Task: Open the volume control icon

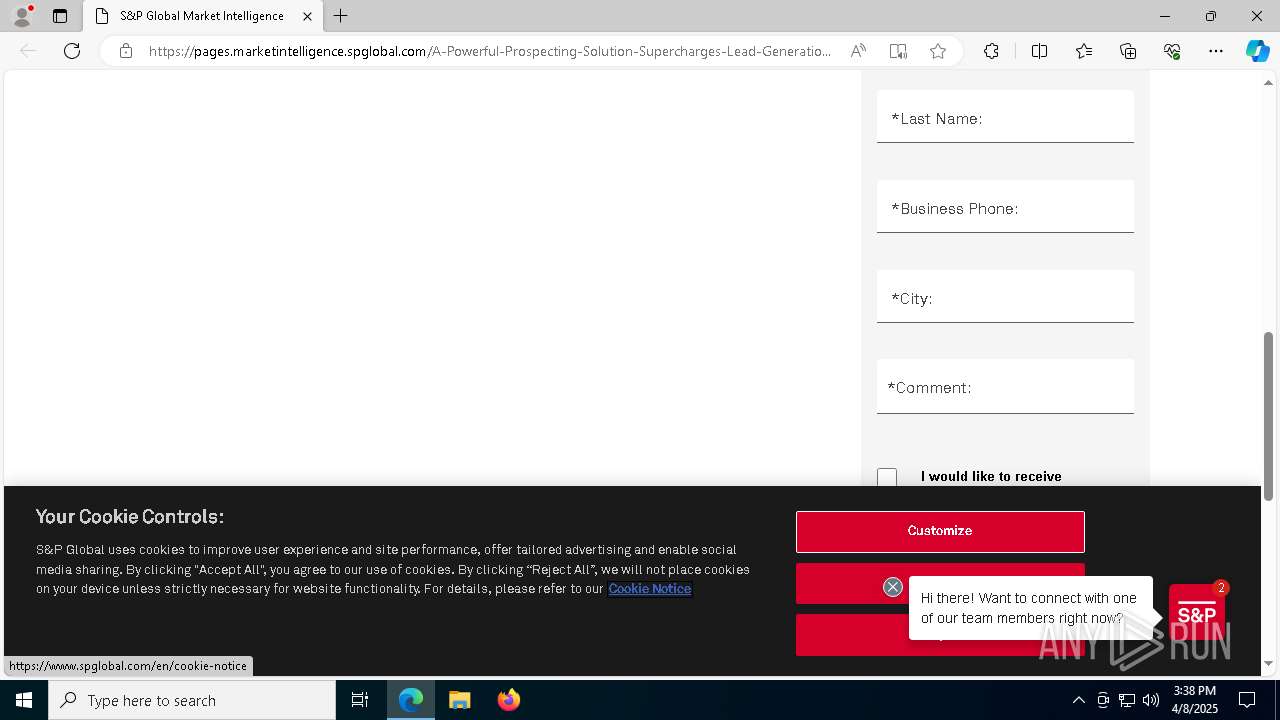Action: click(x=1151, y=700)
